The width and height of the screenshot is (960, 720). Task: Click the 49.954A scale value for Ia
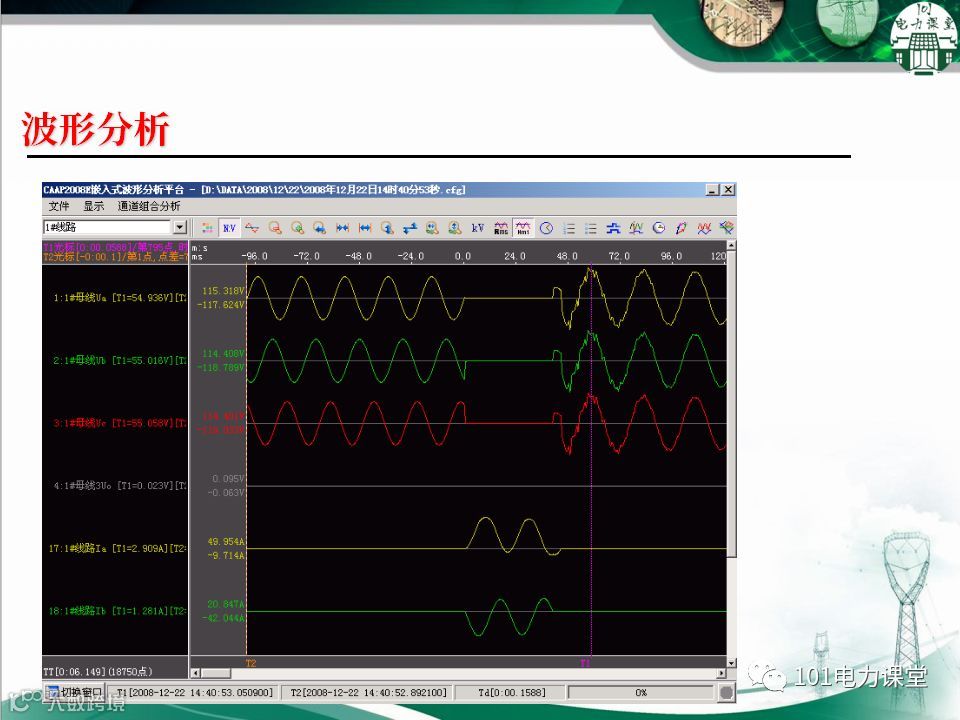[x=225, y=541]
